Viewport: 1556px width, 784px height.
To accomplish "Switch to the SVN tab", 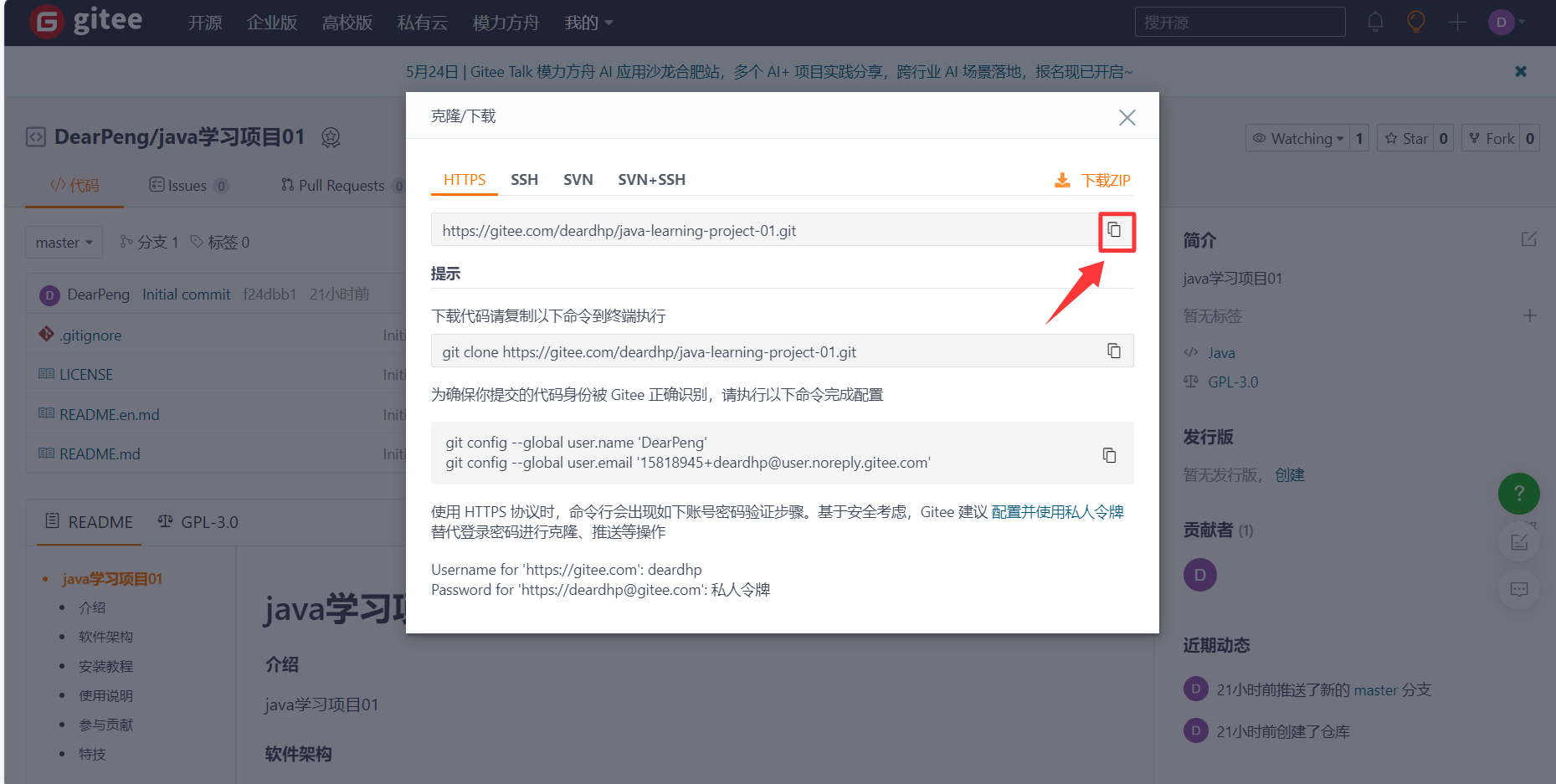I will tap(578, 180).
